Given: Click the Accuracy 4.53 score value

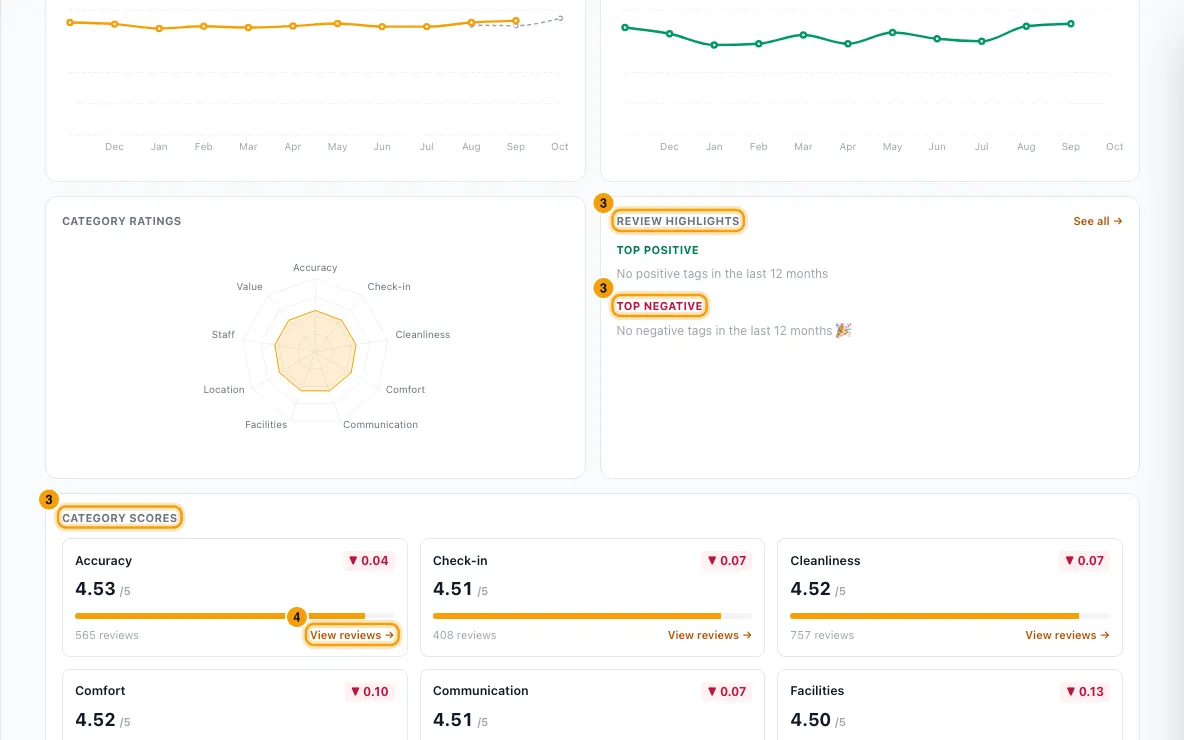Looking at the screenshot, I should 95,589.
